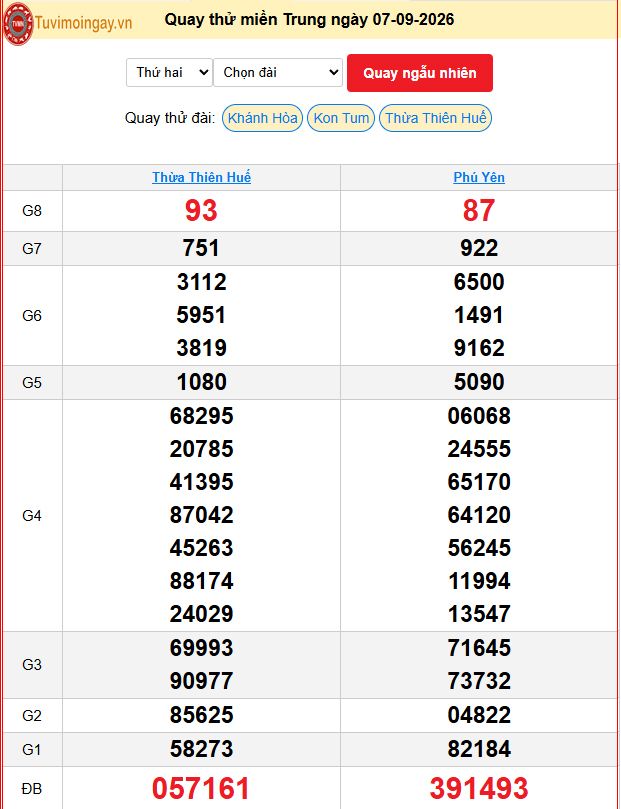Click the red G8 number 93
This screenshot has height=809, width=621.
pos(201,211)
